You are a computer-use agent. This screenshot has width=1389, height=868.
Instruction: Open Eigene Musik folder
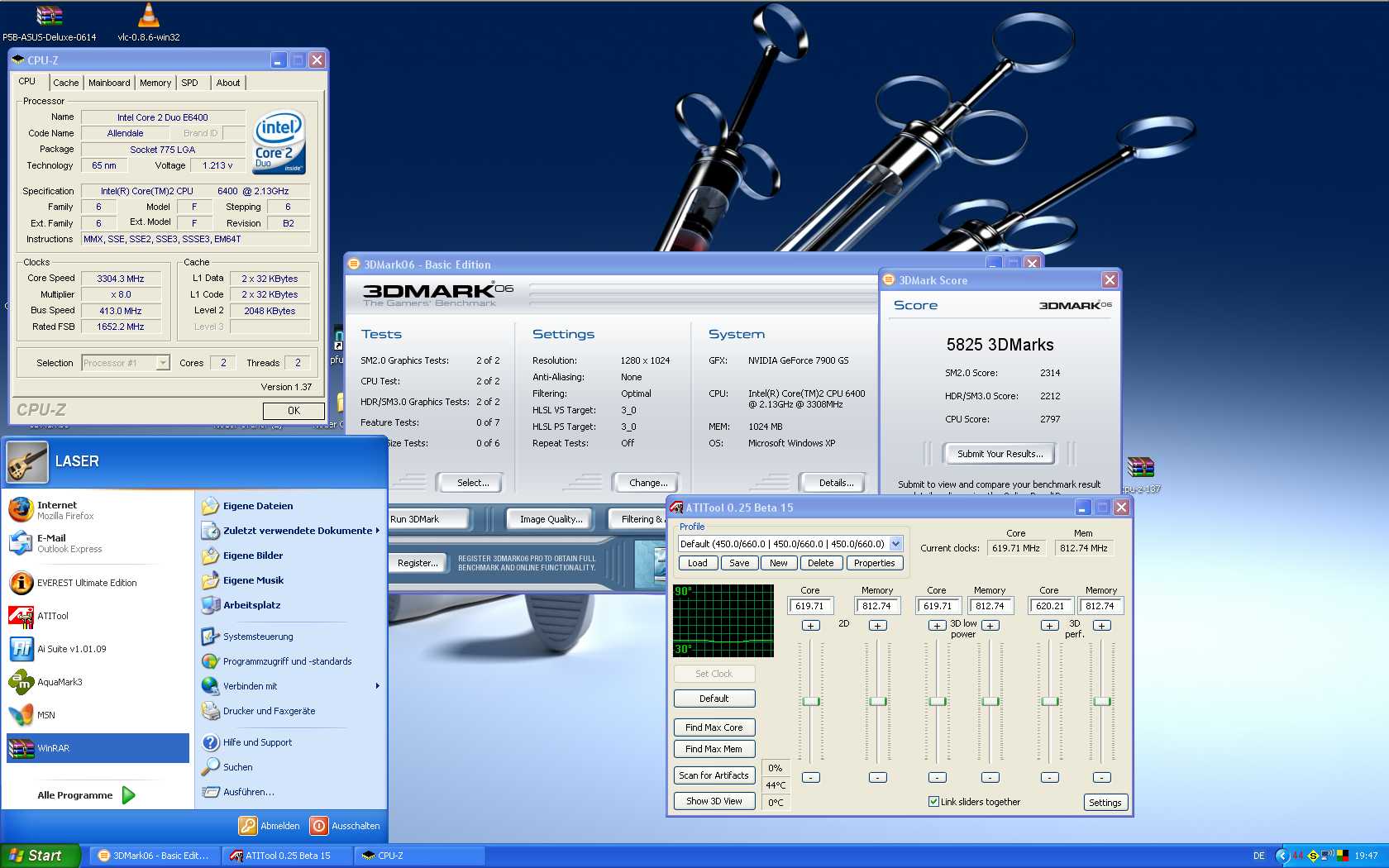point(253,580)
